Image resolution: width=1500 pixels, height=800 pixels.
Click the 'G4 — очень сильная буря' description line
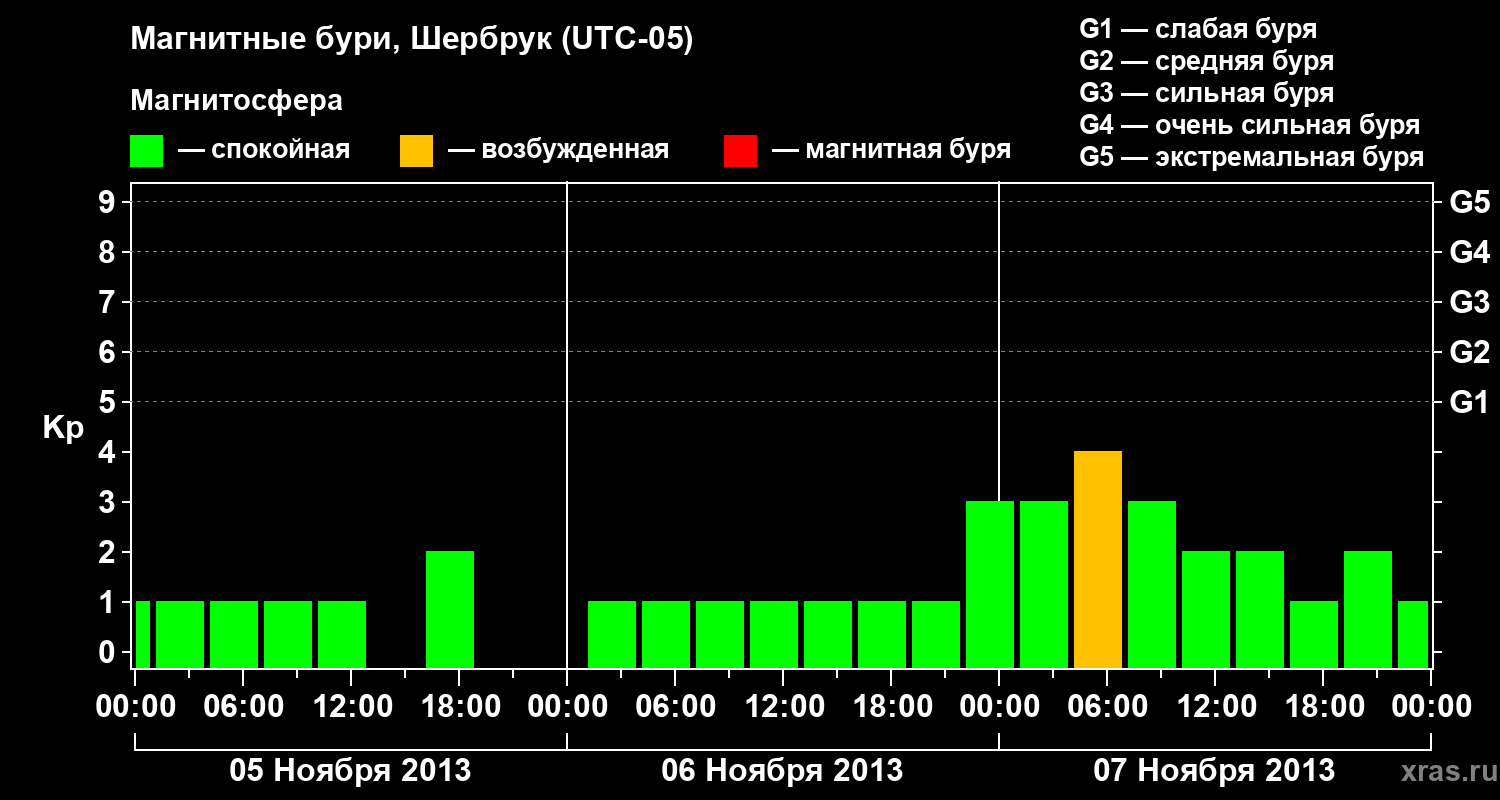coord(1250,125)
